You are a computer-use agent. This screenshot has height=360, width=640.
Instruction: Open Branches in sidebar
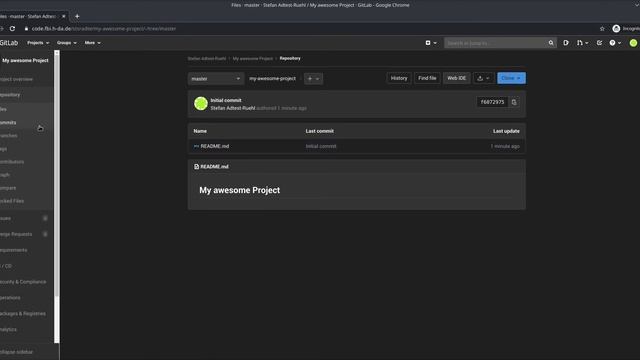click(9, 136)
